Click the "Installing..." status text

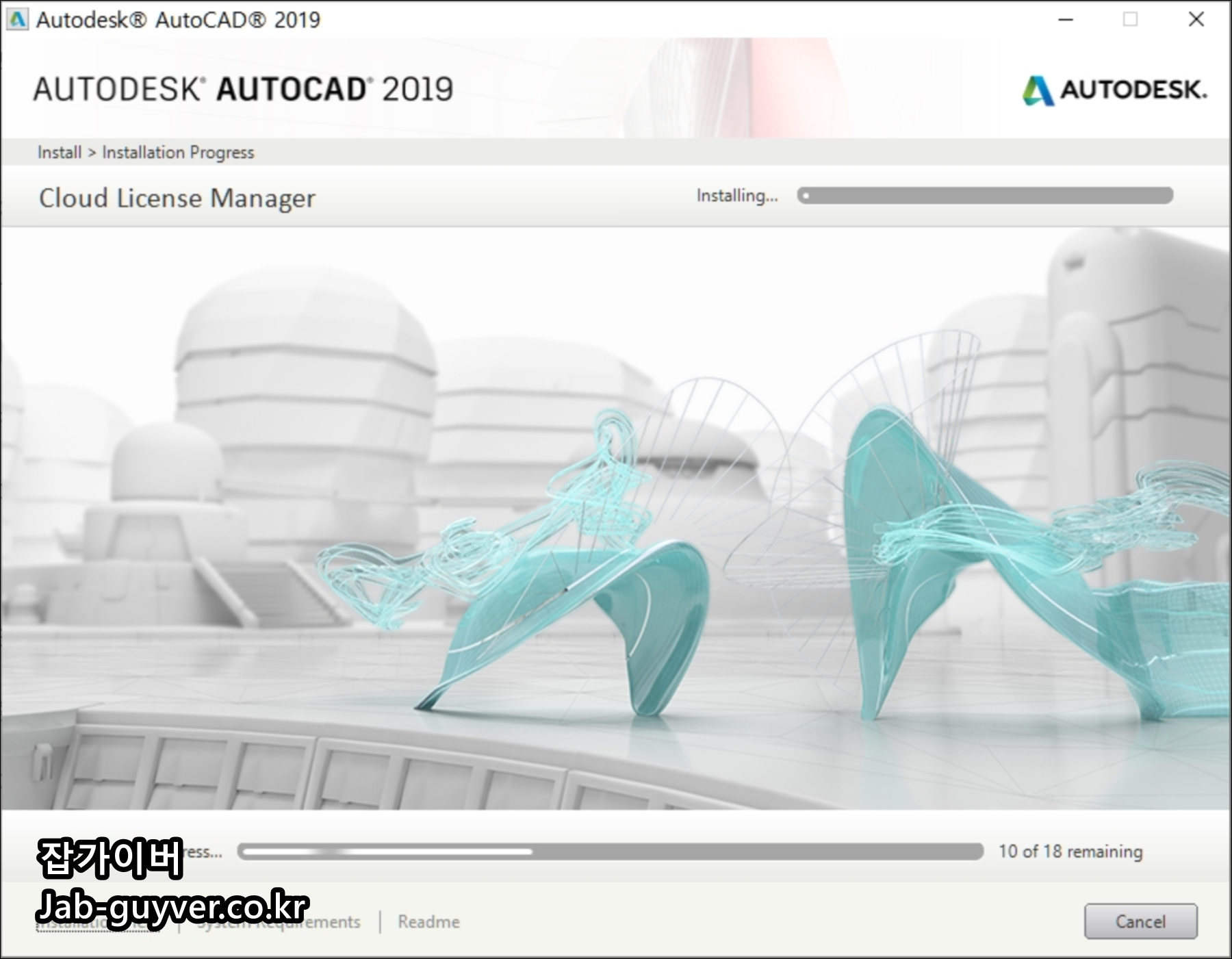coord(737,196)
